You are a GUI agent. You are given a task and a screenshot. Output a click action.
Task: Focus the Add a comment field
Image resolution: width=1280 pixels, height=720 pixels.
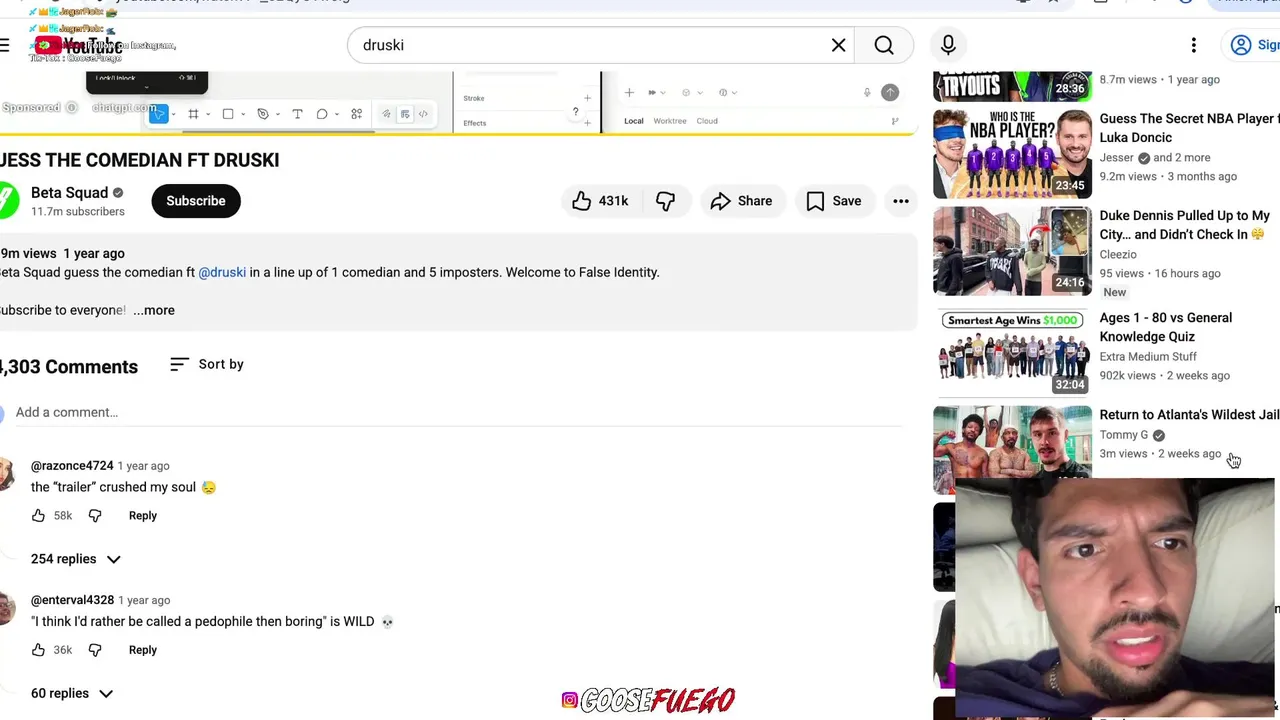point(458,412)
